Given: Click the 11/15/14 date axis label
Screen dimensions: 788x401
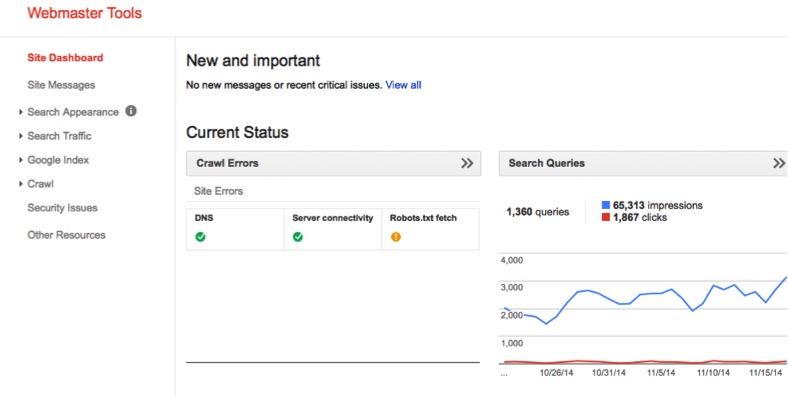Looking at the screenshot, I should 766,373.
